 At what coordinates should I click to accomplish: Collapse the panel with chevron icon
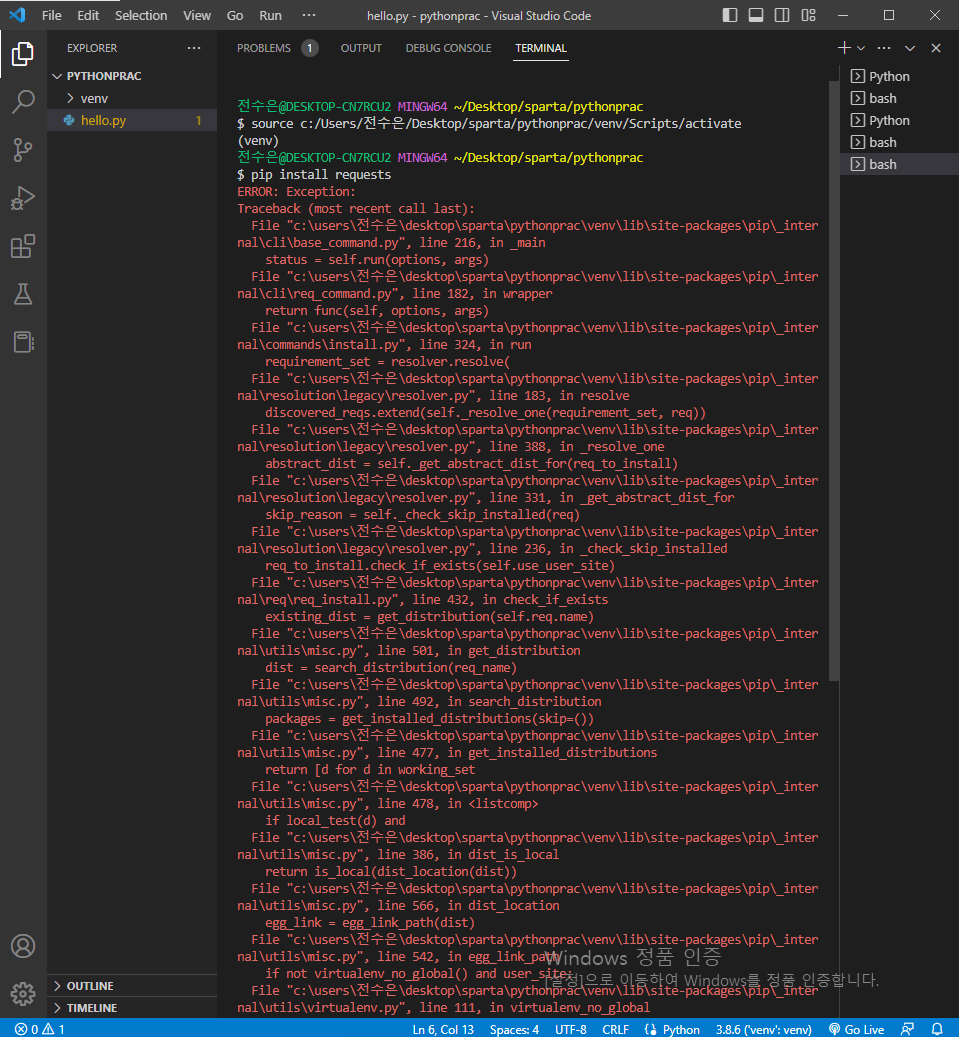(910, 48)
